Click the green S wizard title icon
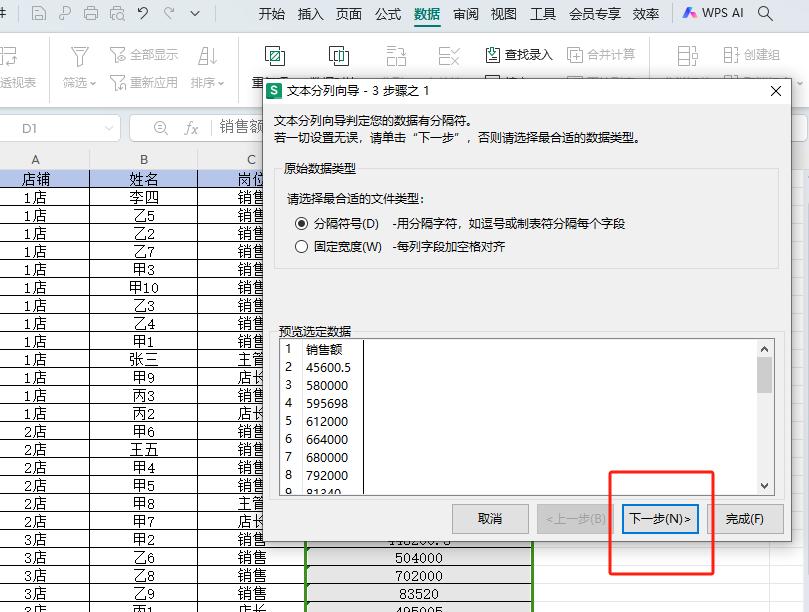This screenshot has height=612, width=809. 274,91
